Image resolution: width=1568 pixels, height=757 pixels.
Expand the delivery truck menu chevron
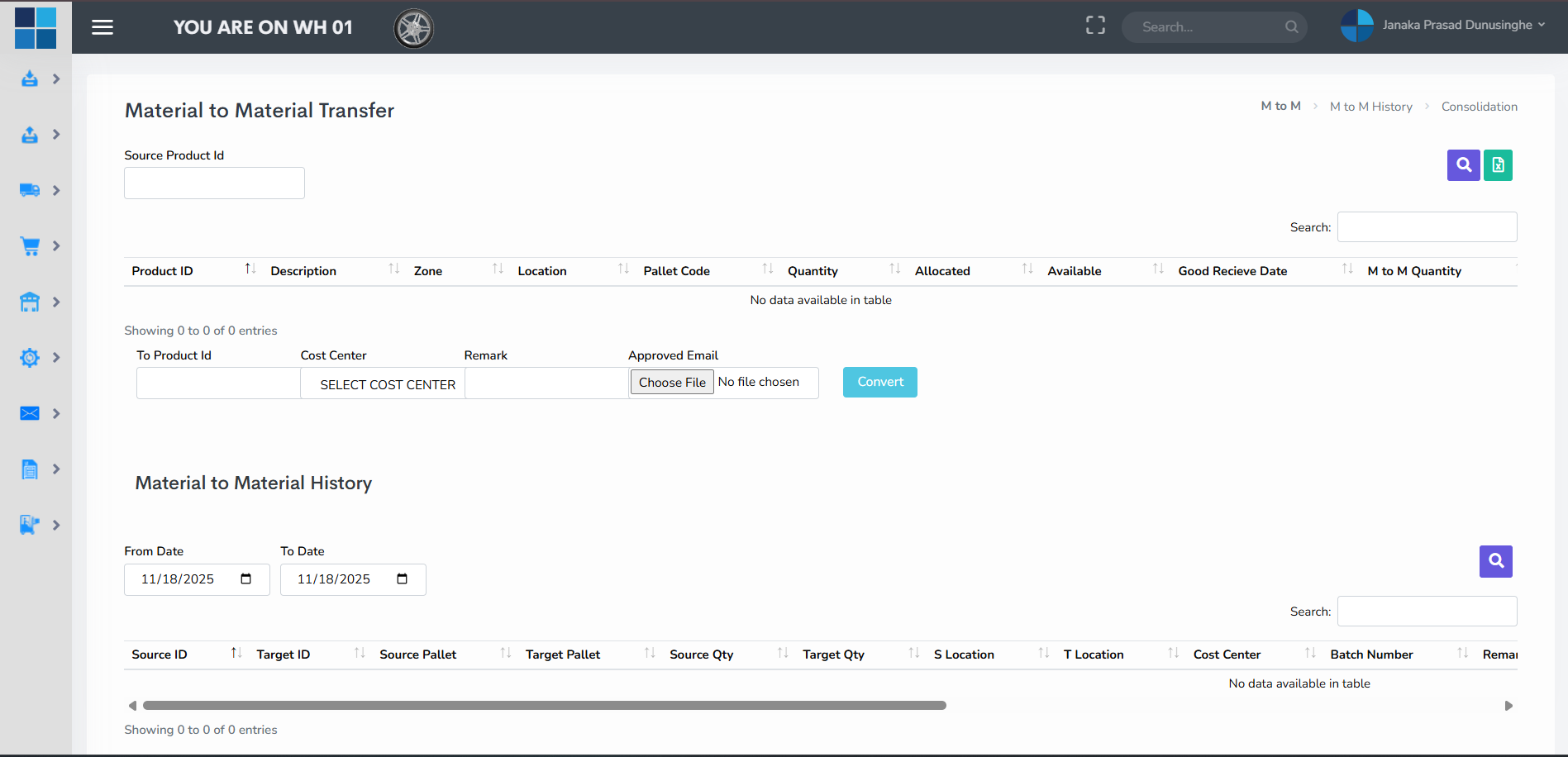coord(56,191)
